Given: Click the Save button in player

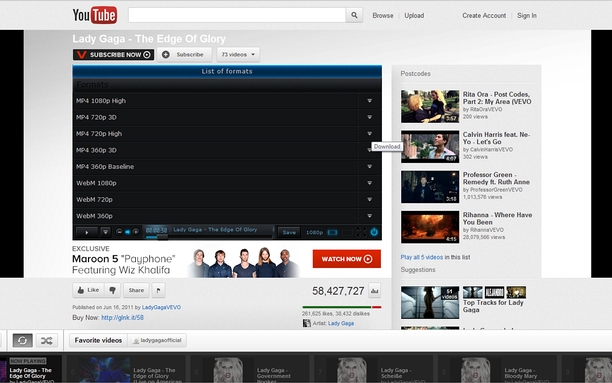Looking at the screenshot, I should tap(289, 232).
